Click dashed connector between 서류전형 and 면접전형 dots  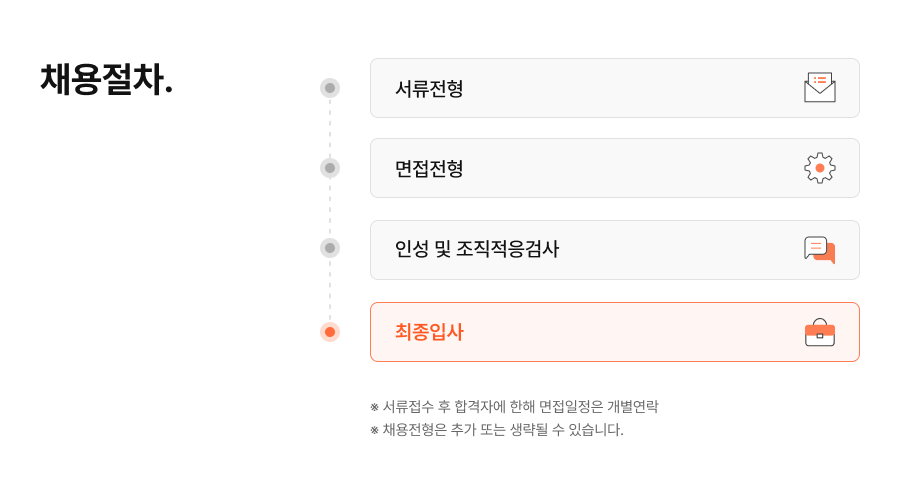tap(330, 128)
